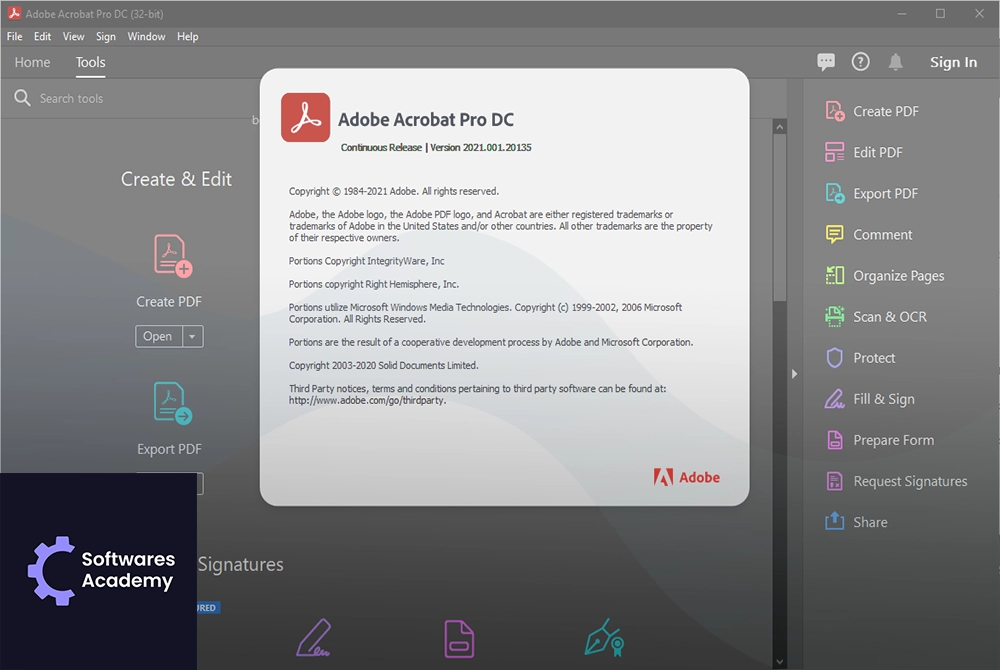Image resolution: width=1000 pixels, height=670 pixels.
Task: Click Request Signatures icon in right panel
Action: pos(835,481)
